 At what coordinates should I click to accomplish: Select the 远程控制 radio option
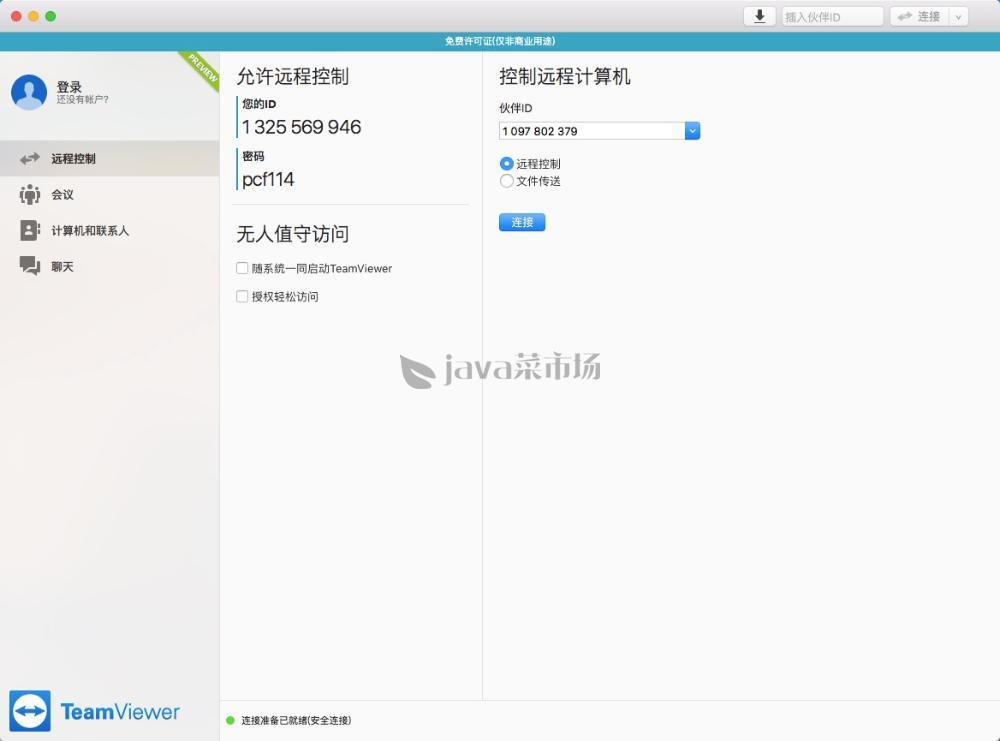click(507, 164)
